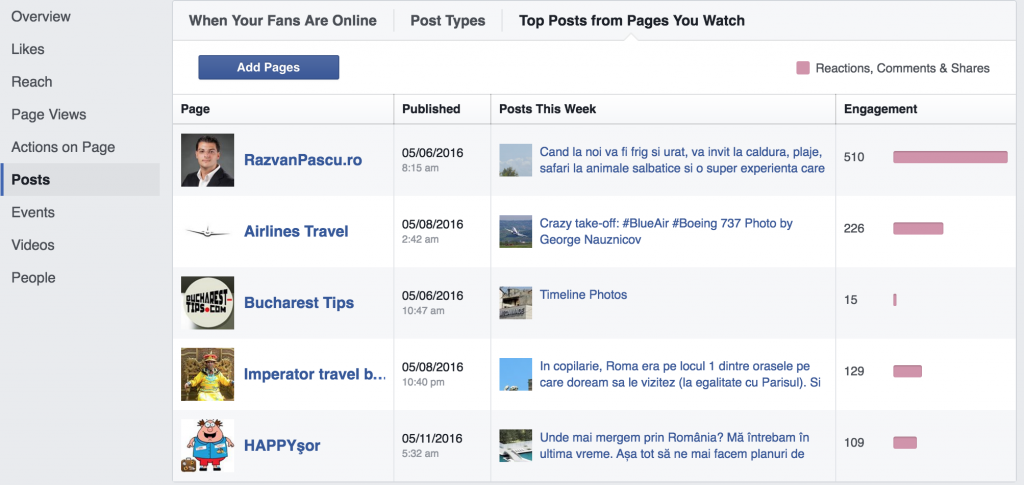Click the 05/11/2016 5:32 am date
1024x485 pixels.
[432, 445]
